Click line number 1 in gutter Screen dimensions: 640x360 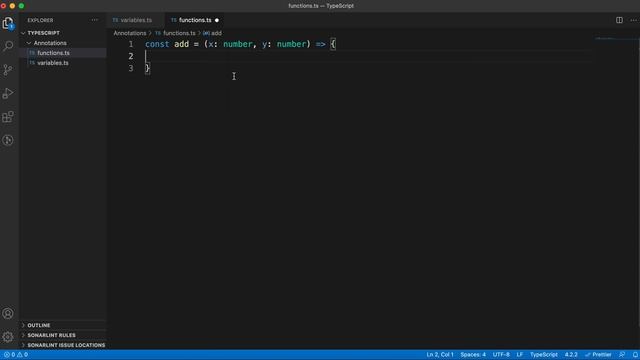click(131, 44)
